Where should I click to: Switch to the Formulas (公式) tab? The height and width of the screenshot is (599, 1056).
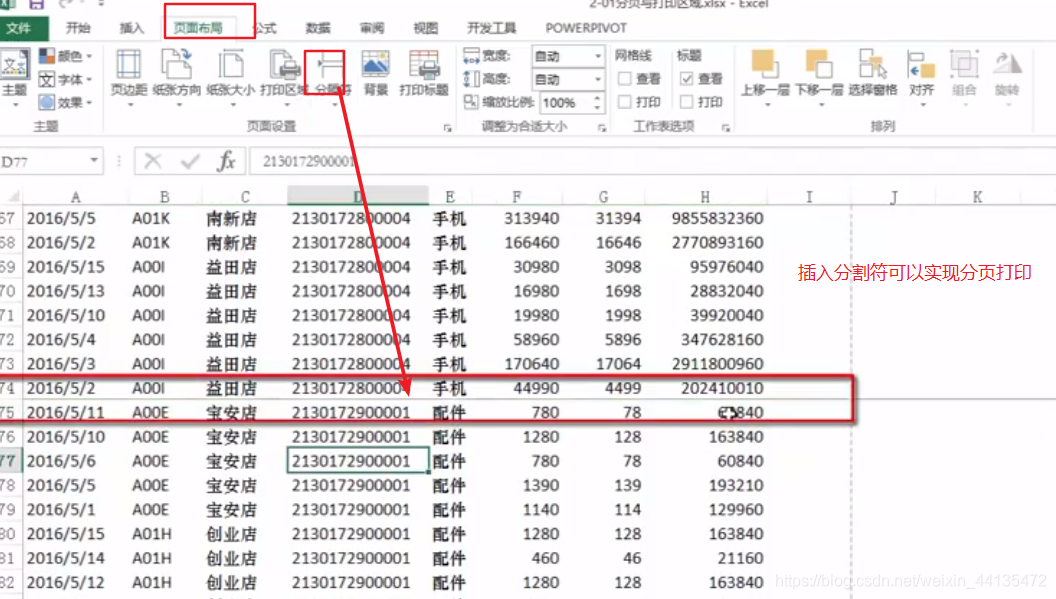[264, 28]
